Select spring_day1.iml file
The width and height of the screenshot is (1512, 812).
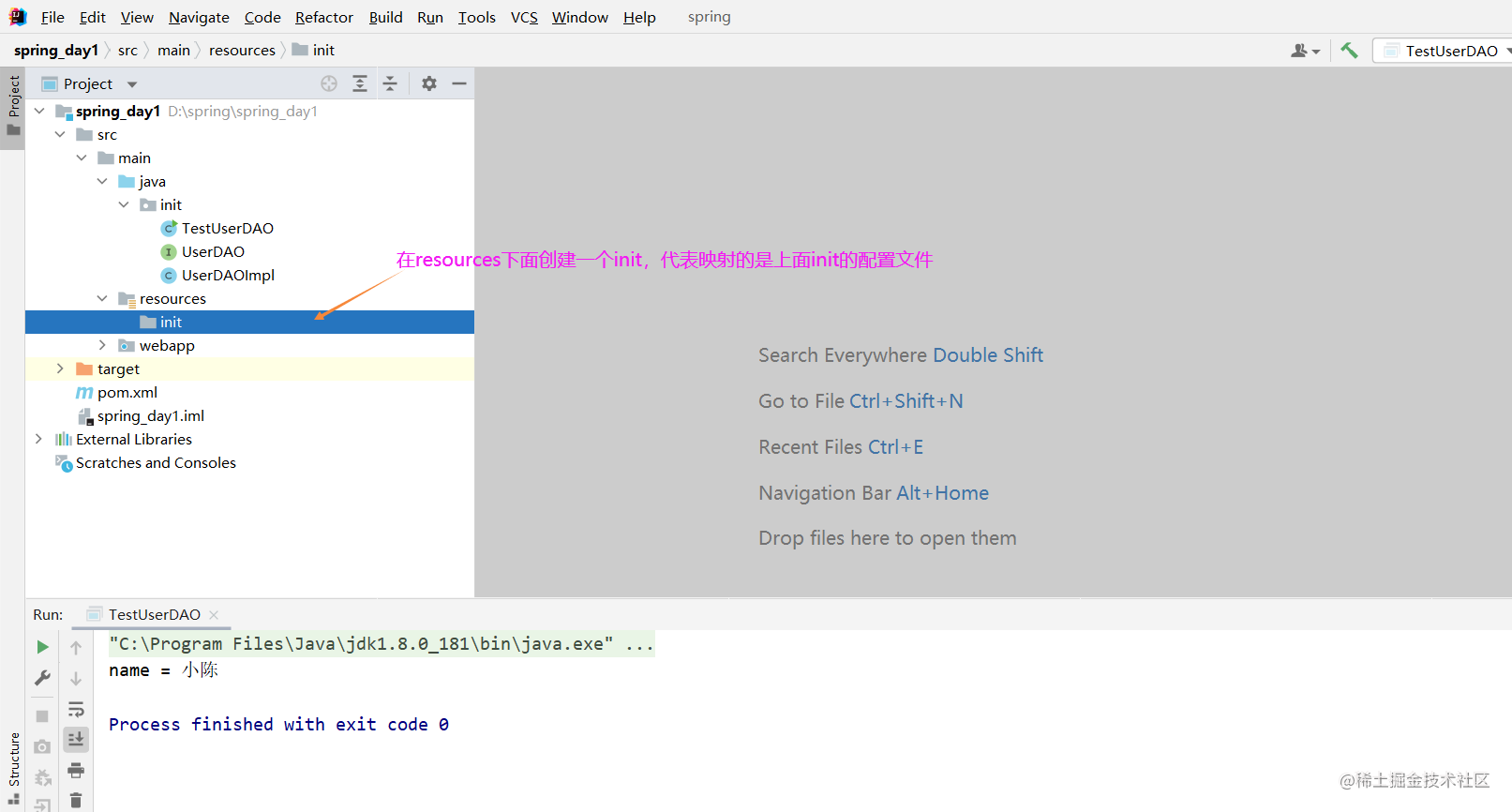pyautogui.click(x=150, y=415)
